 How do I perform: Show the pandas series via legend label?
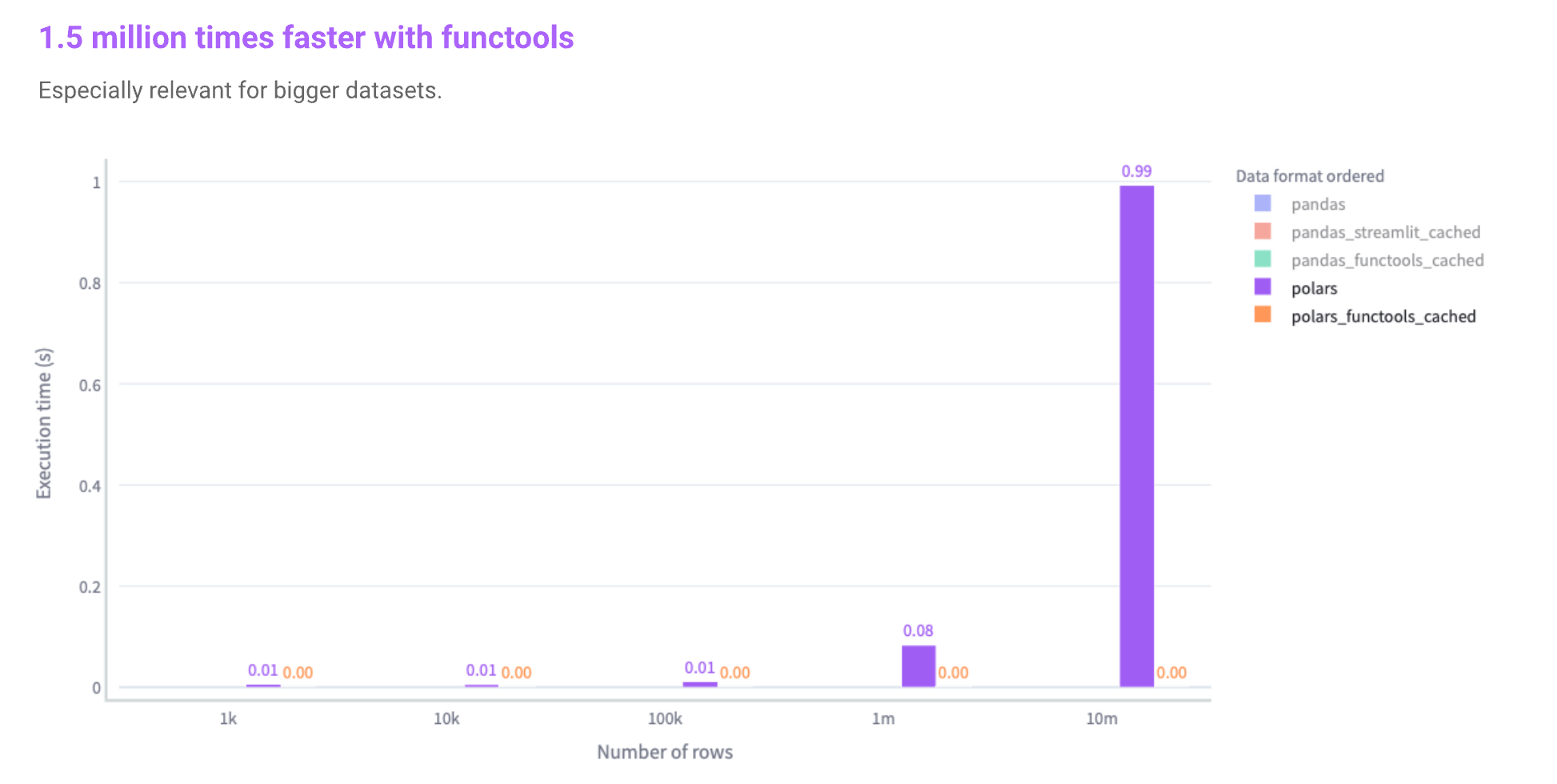(1318, 204)
